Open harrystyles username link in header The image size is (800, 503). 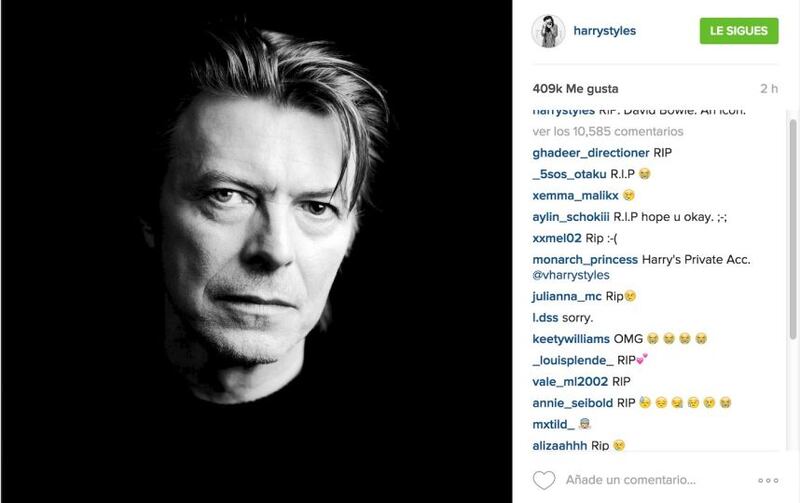click(605, 31)
